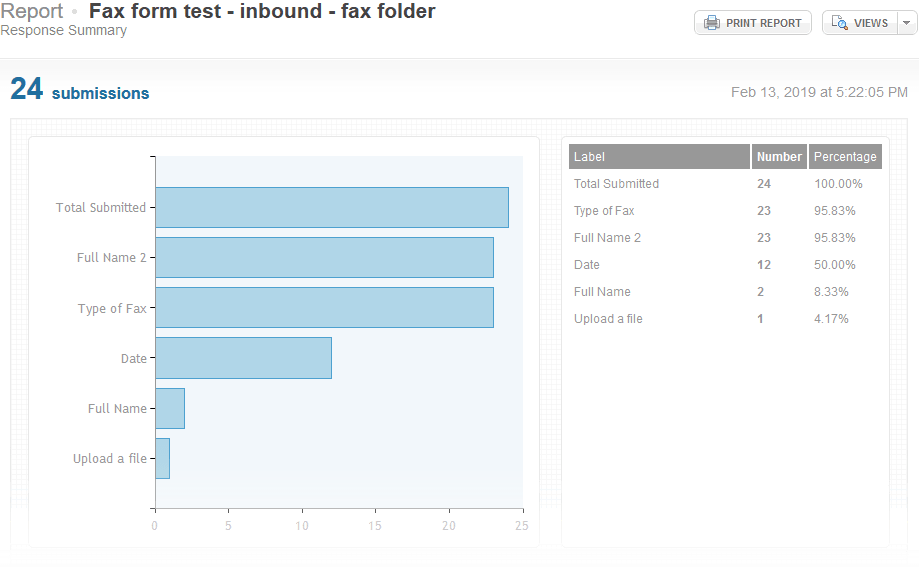Click the Label column header
Viewport: 919px width, 567px height.
pos(659,157)
